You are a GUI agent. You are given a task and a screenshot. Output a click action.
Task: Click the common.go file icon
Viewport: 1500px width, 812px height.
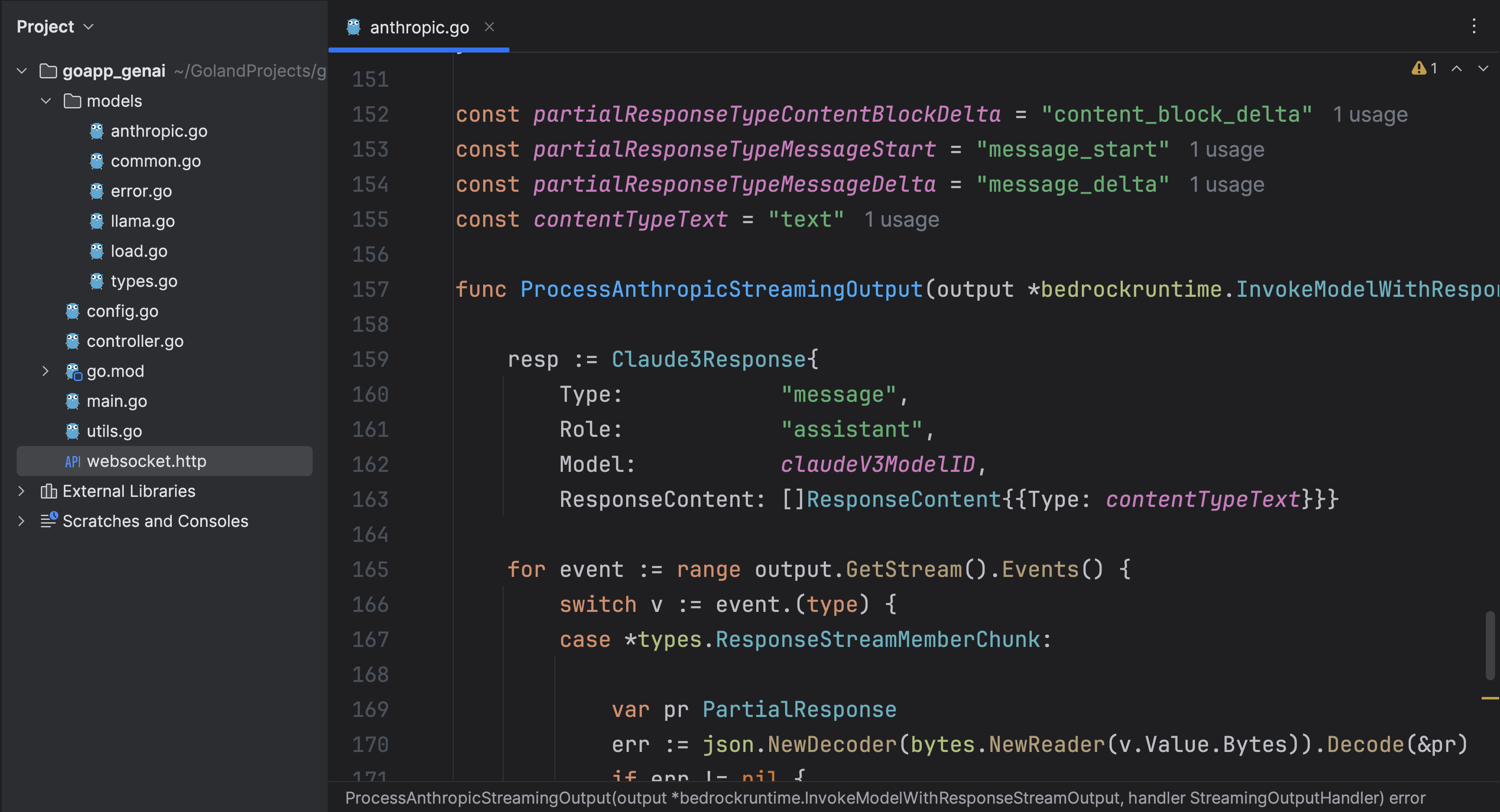pos(97,160)
